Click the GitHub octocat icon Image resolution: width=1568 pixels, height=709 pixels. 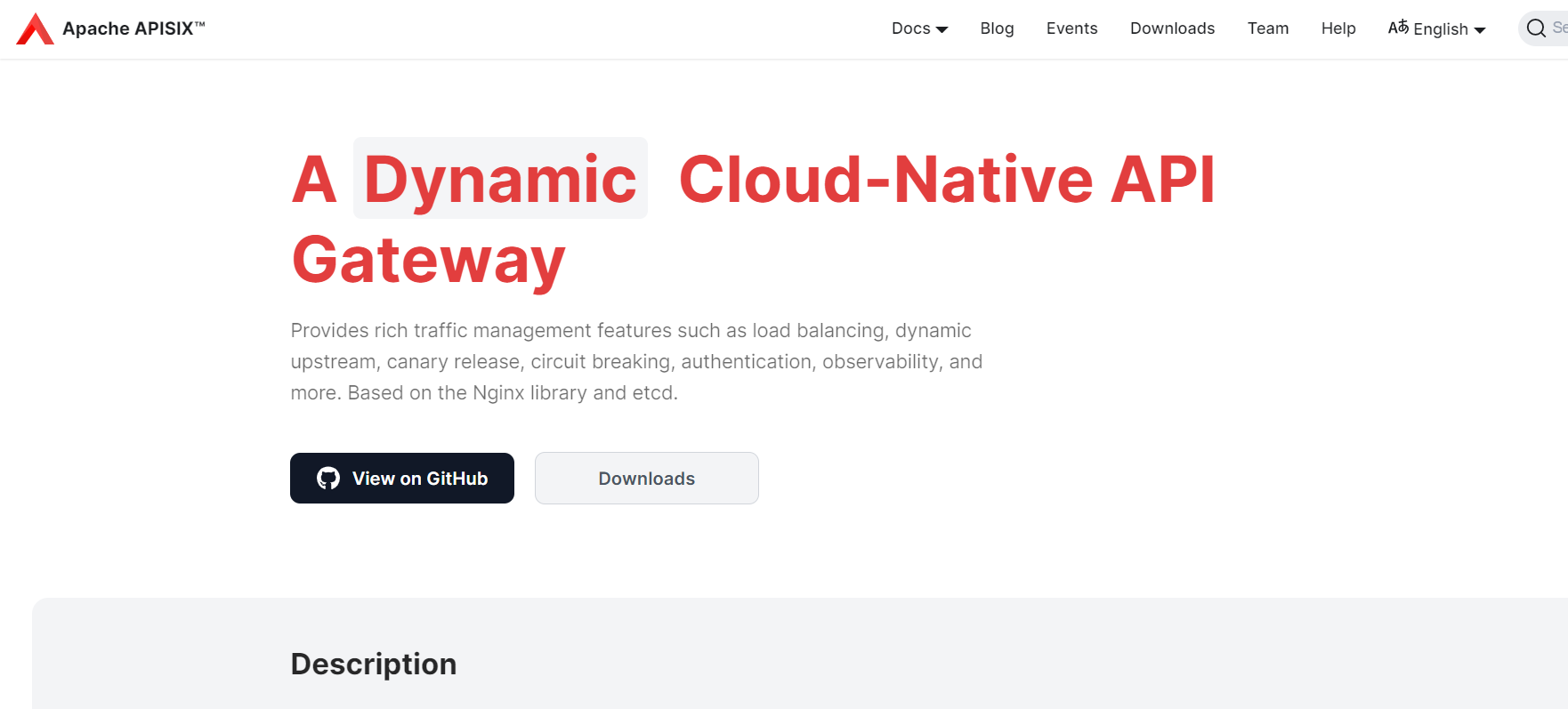pos(328,479)
